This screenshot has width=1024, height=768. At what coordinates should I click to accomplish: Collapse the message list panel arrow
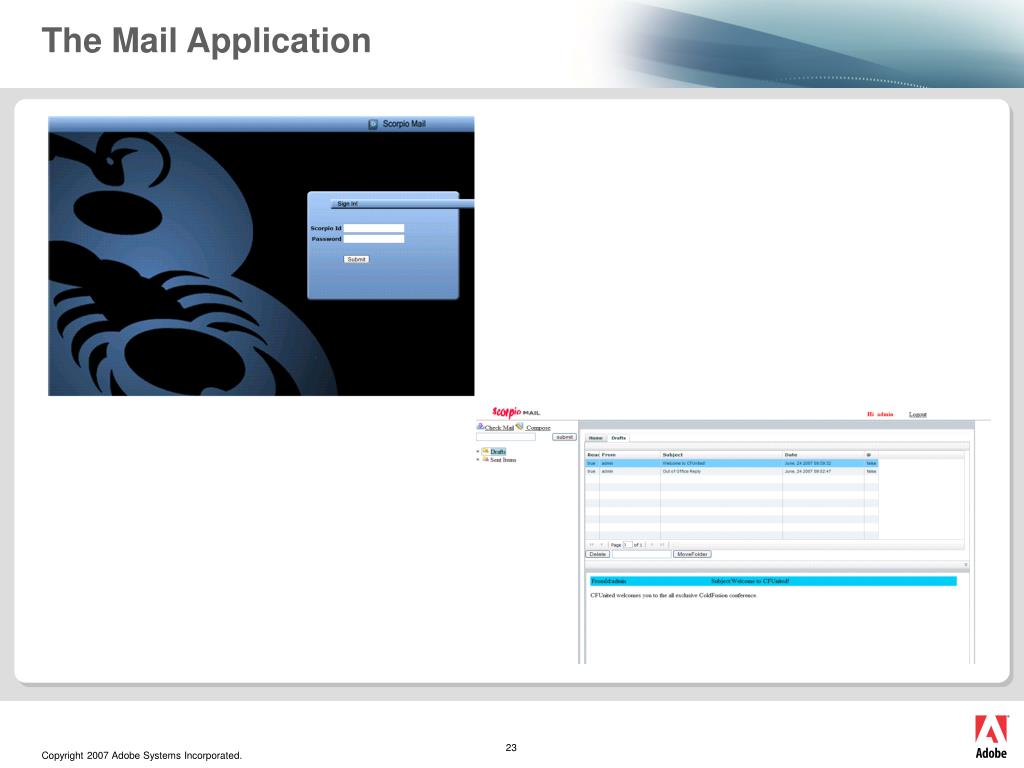click(966, 565)
